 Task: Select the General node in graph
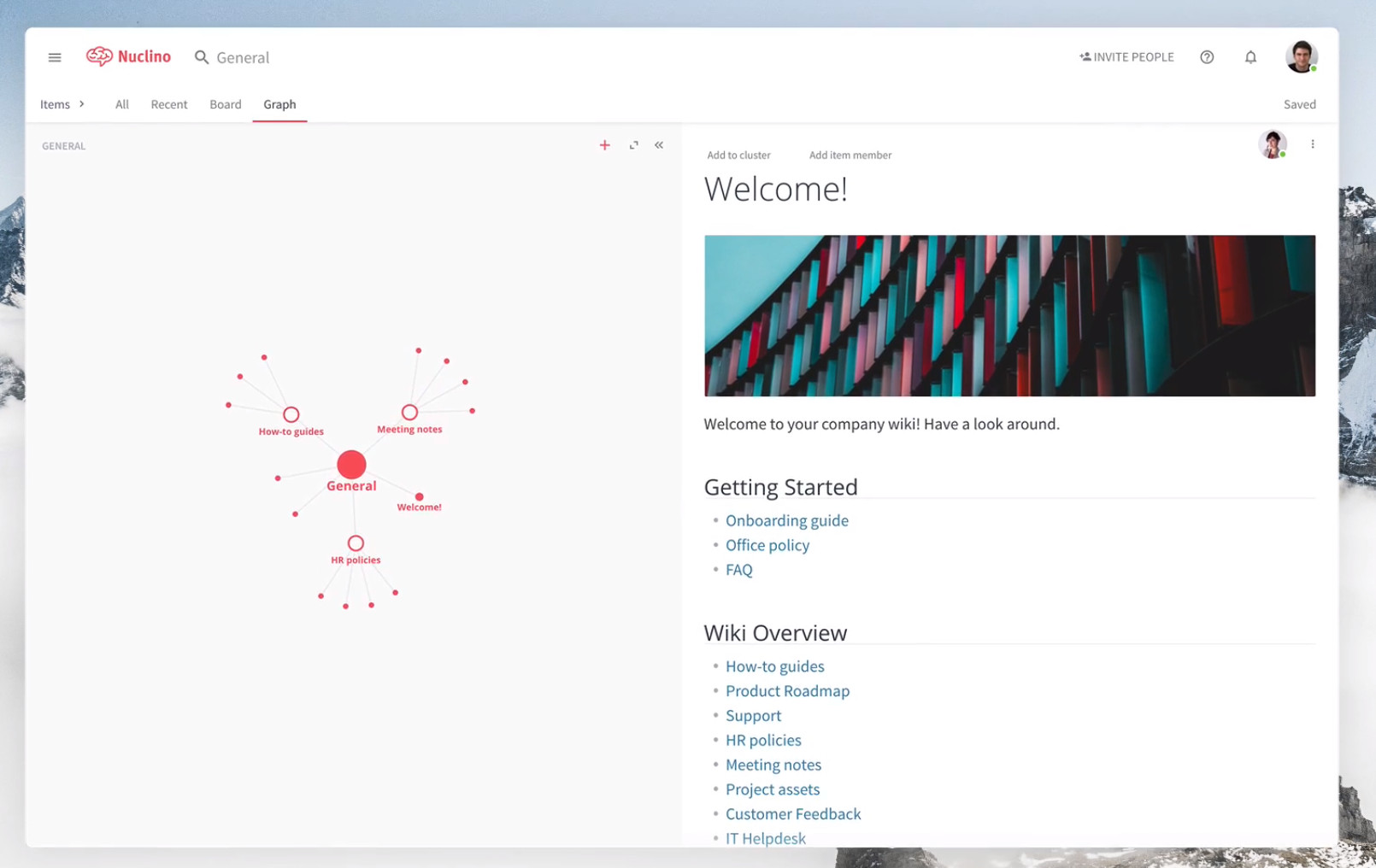pyautogui.click(x=351, y=465)
